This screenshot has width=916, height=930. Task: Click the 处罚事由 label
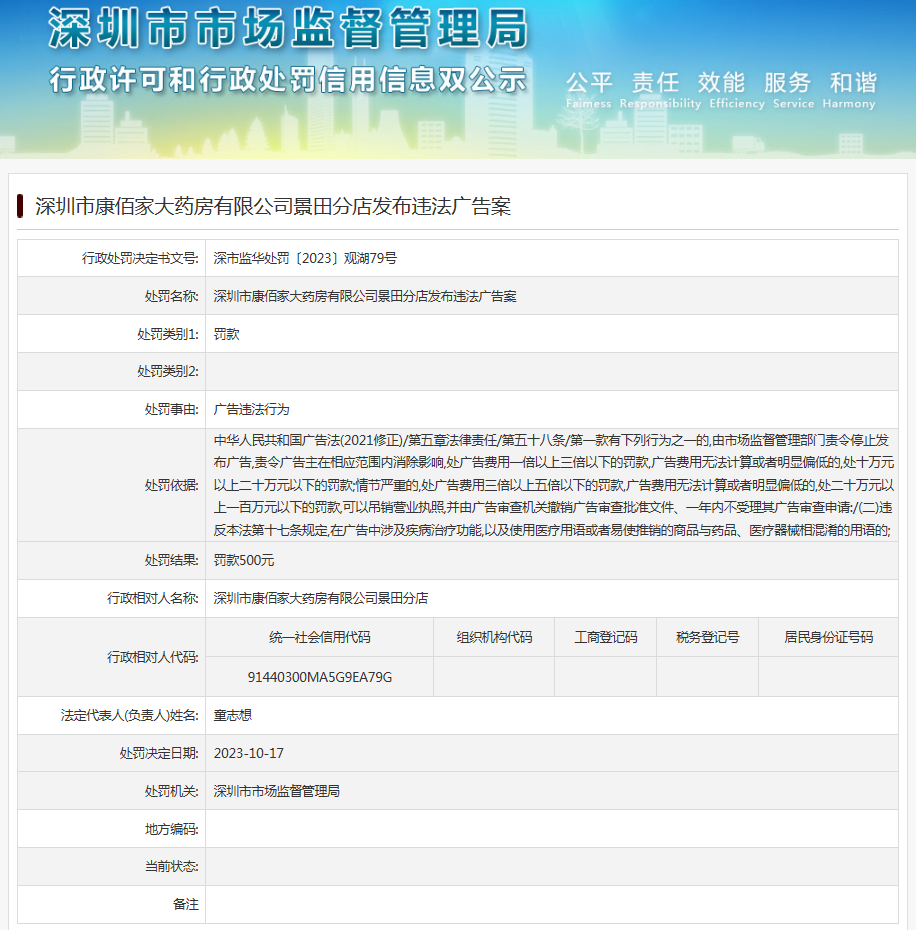[x=171, y=409]
